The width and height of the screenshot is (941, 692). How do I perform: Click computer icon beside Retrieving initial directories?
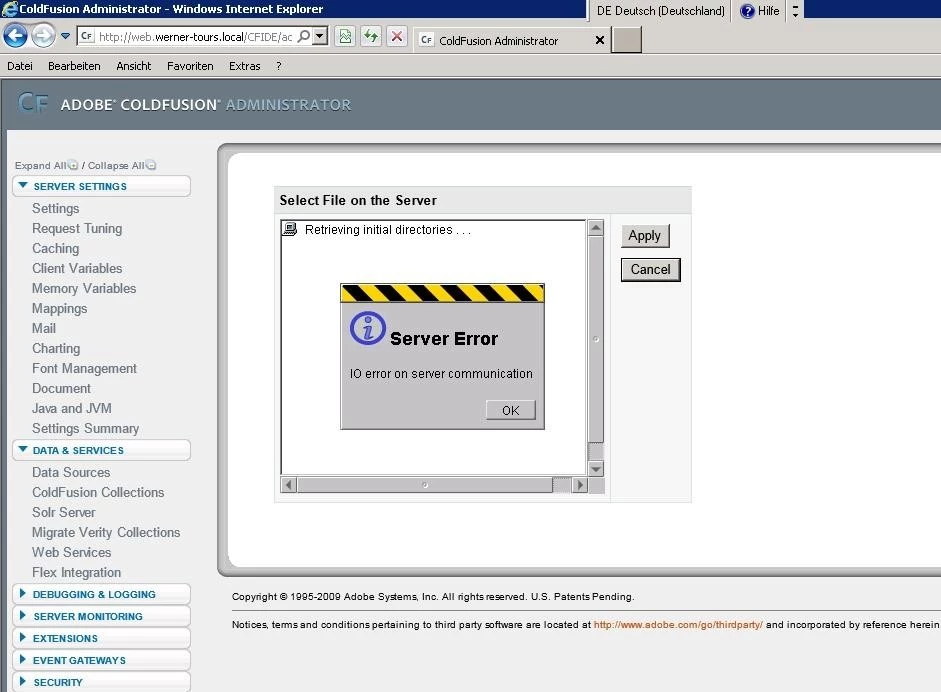pyautogui.click(x=290, y=229)
